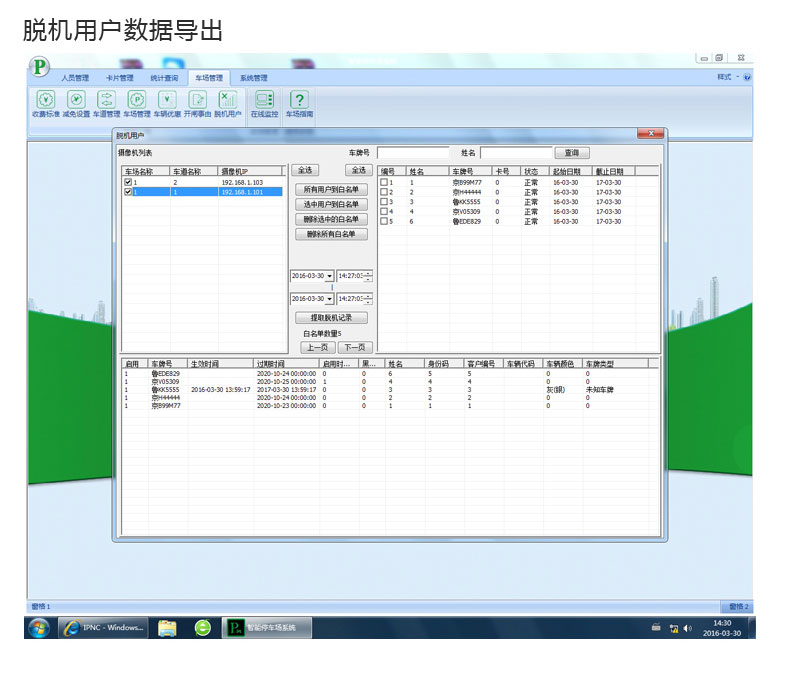This screenshot has width=790, height=677.
Task: Tick the checkbox for plate 鲁EDE829
Action: pos(384,221)
